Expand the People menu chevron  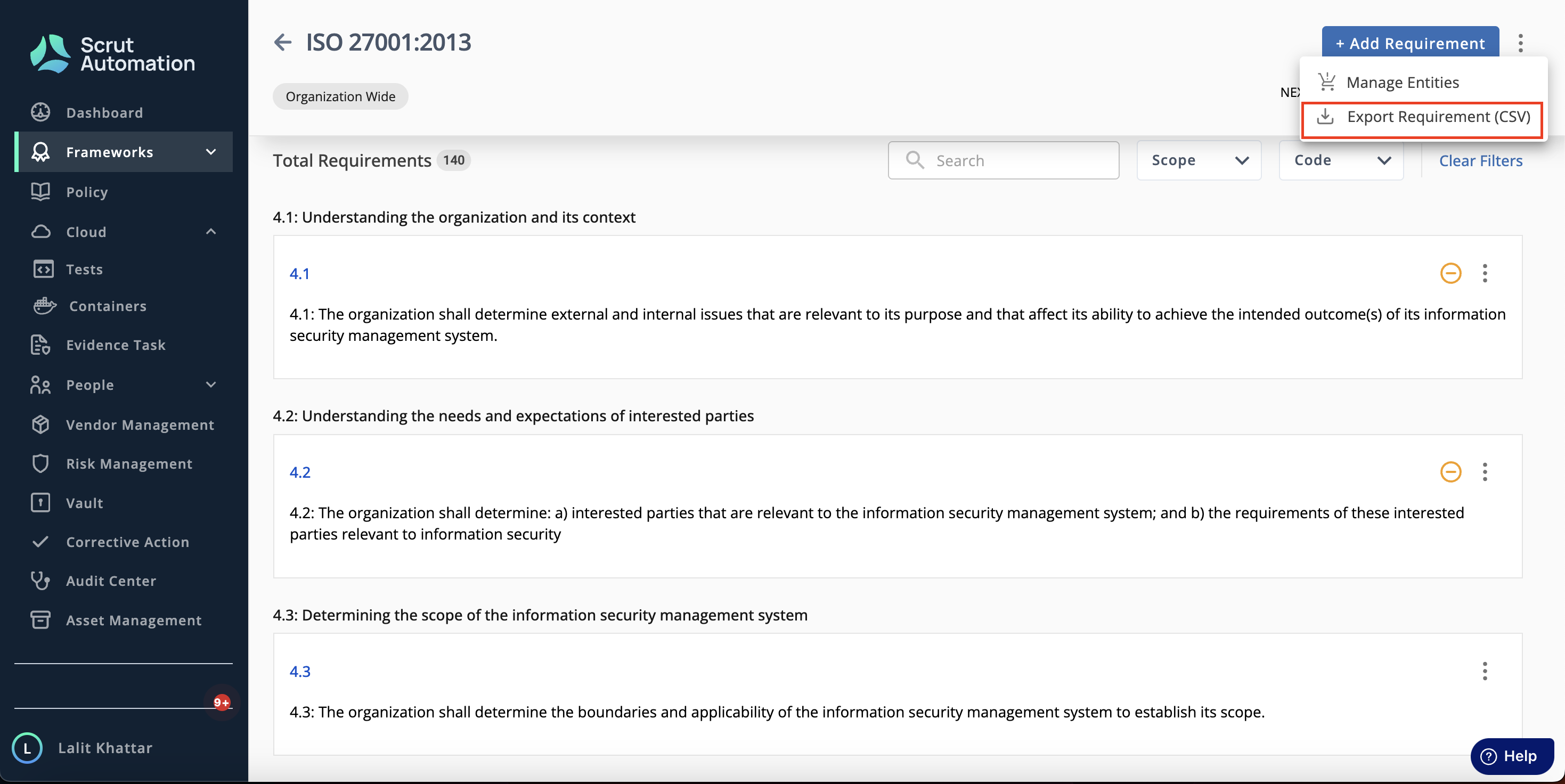(211, 385)
